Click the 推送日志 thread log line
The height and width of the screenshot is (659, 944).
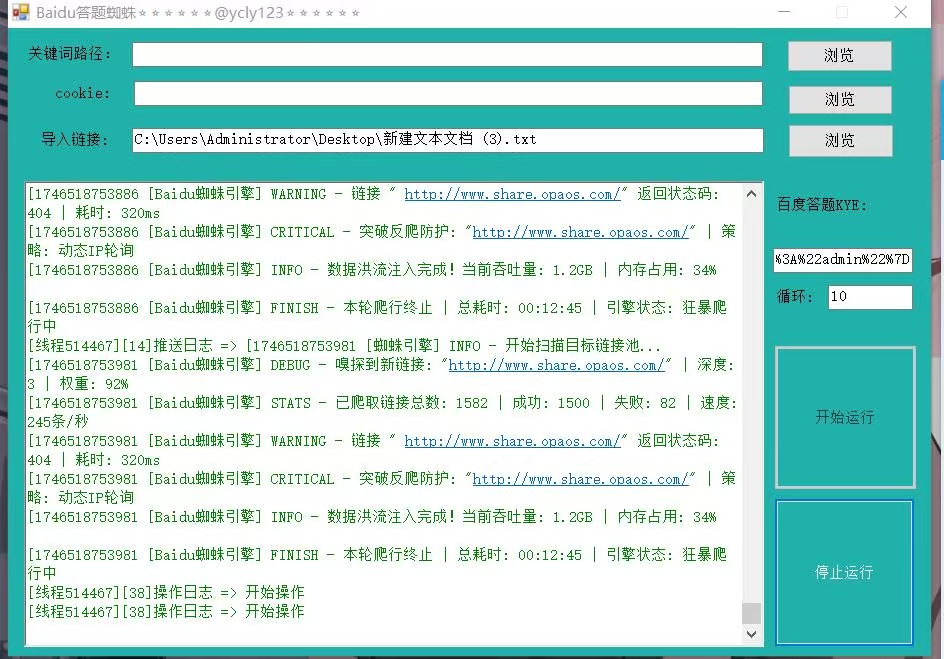coord(344,345)
